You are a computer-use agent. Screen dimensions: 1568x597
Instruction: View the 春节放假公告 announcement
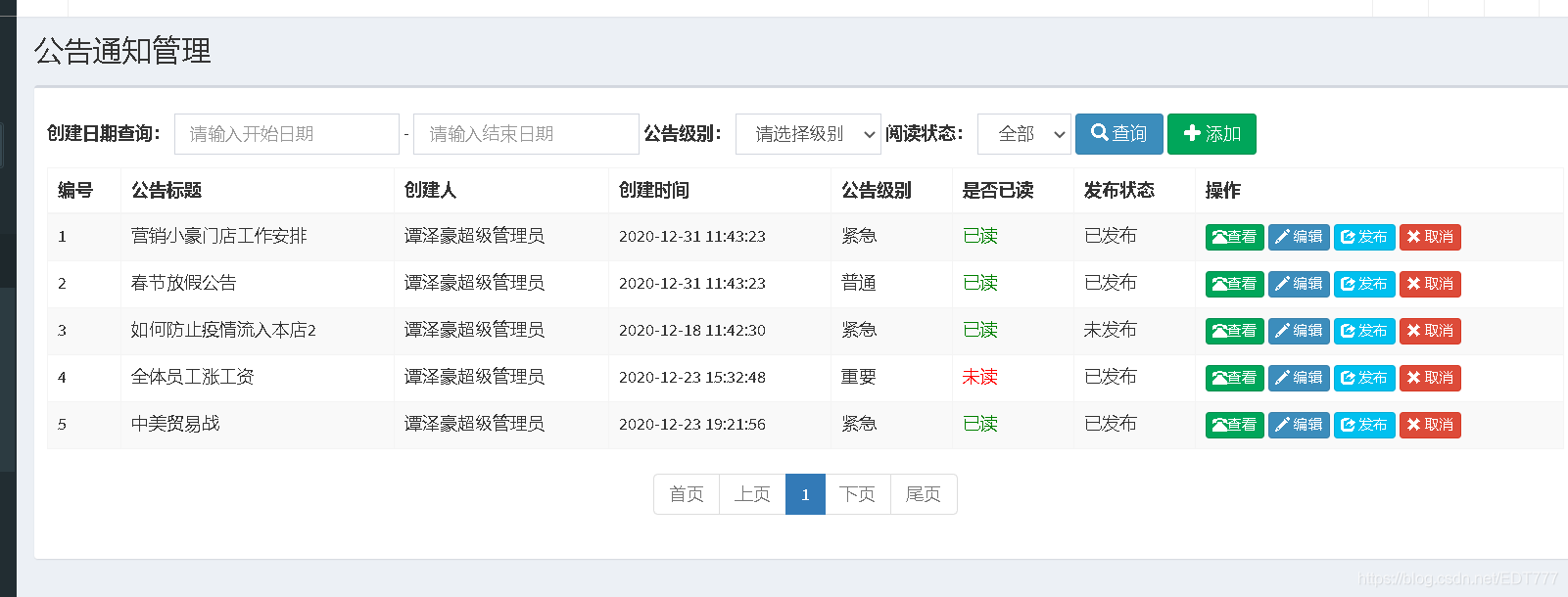[x=1234, y=284]
